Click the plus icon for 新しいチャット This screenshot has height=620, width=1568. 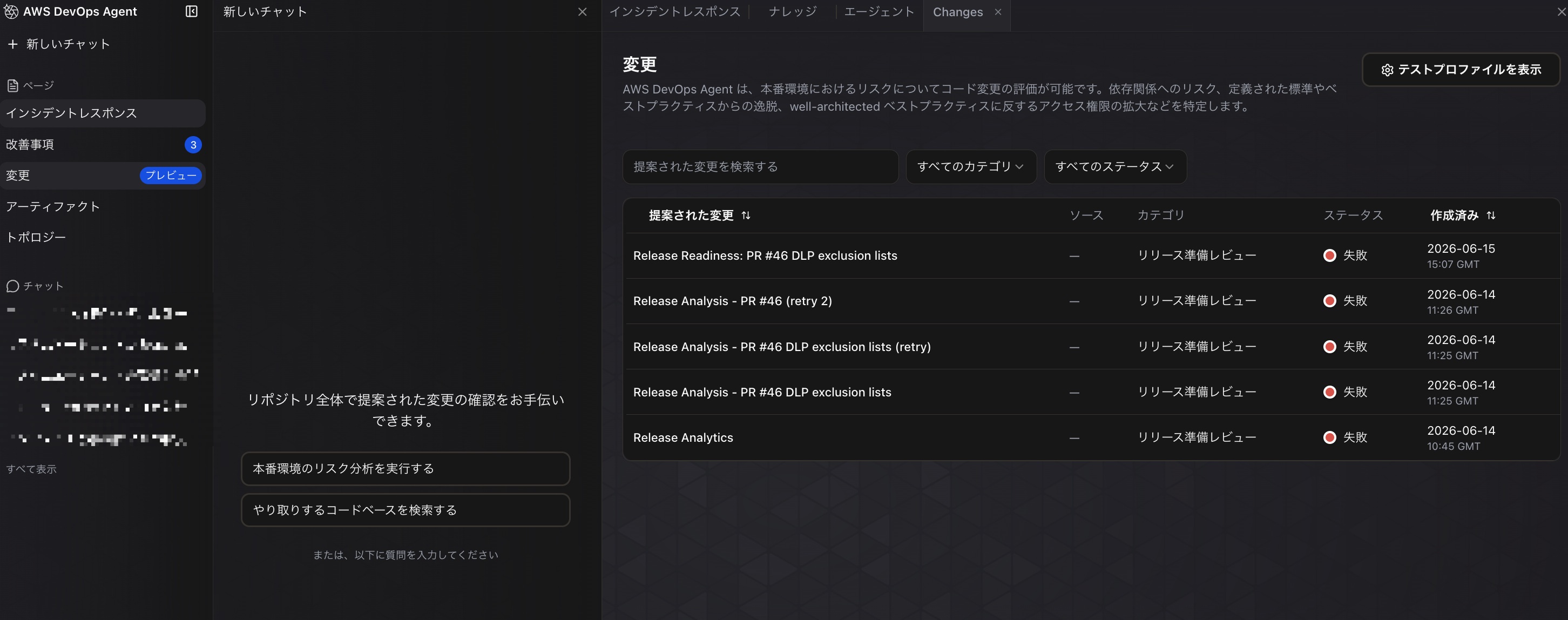12,44
